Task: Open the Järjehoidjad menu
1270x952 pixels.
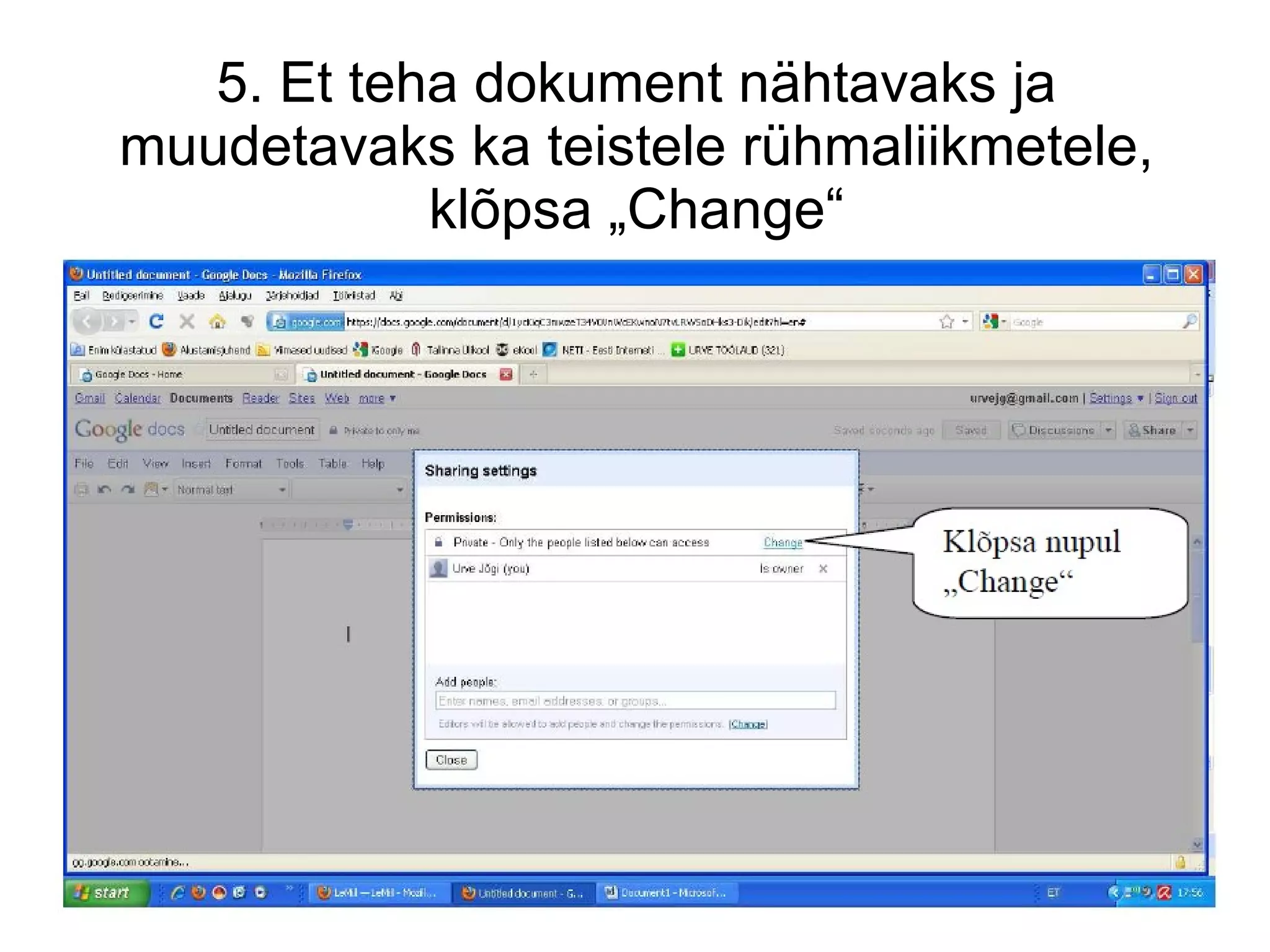Action: [292, 296]
